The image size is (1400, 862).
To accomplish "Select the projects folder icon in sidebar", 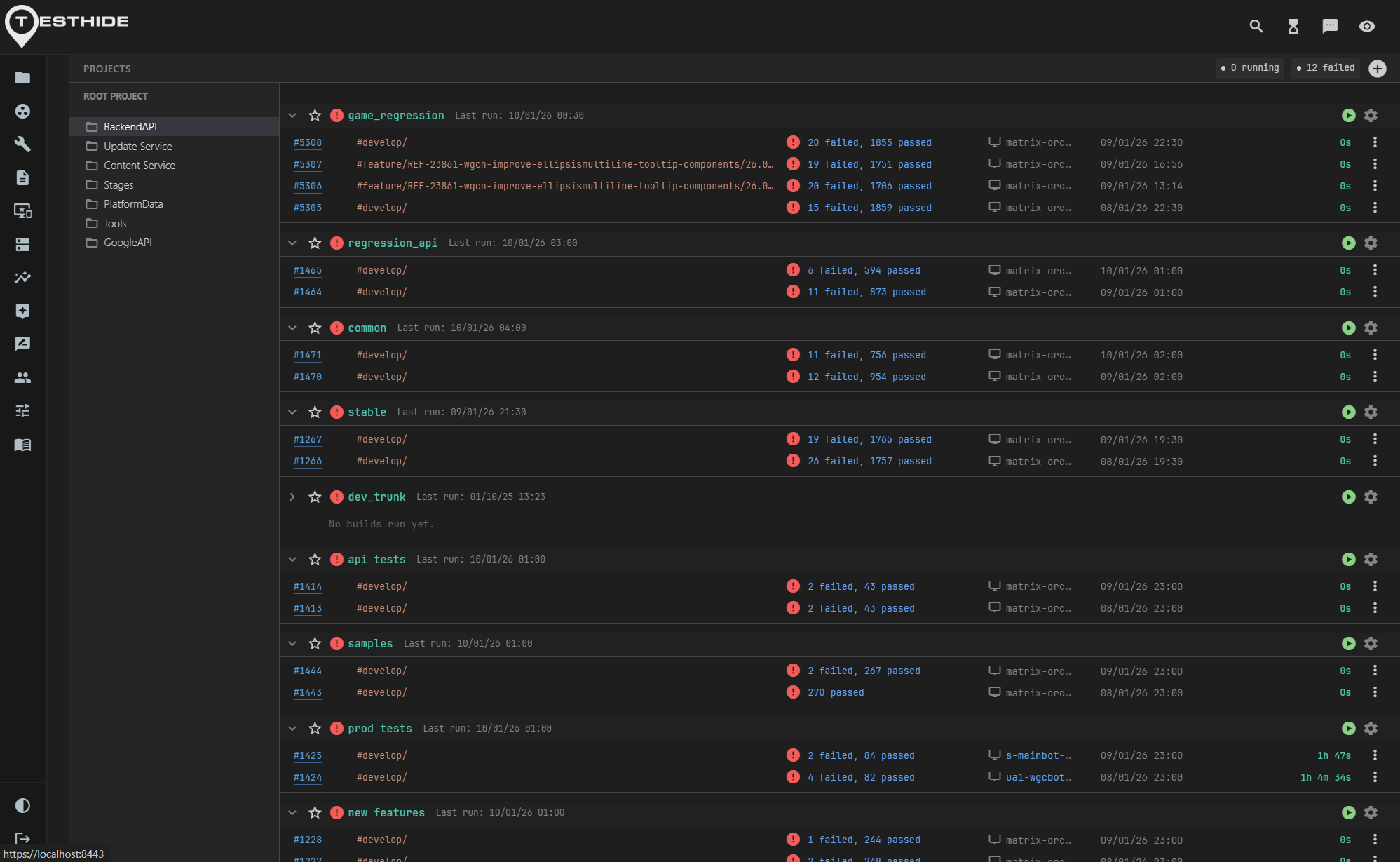I will (x=22, y=78).
